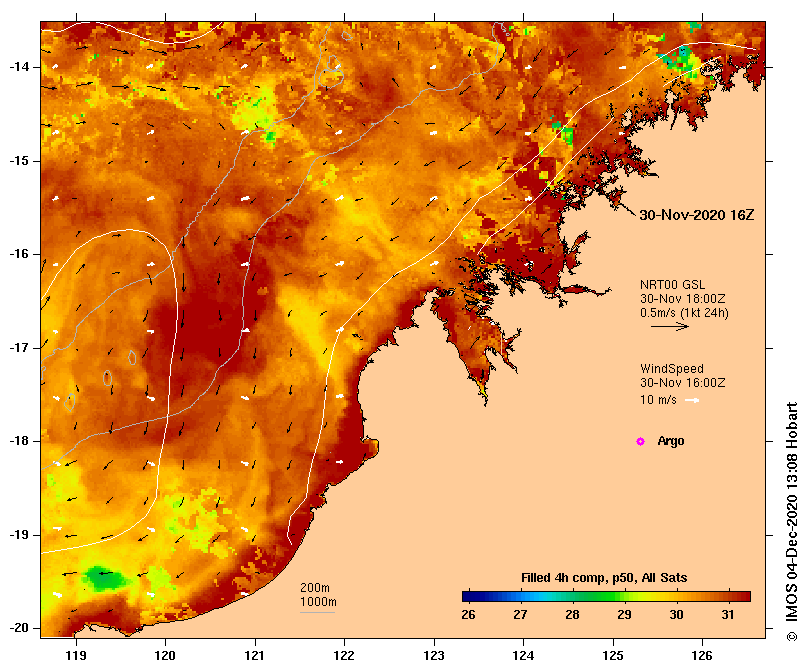Click the 0.5m/s (1kt 24h) text
The height and width of the screenshot is (672, 809).
pos(684,313)
